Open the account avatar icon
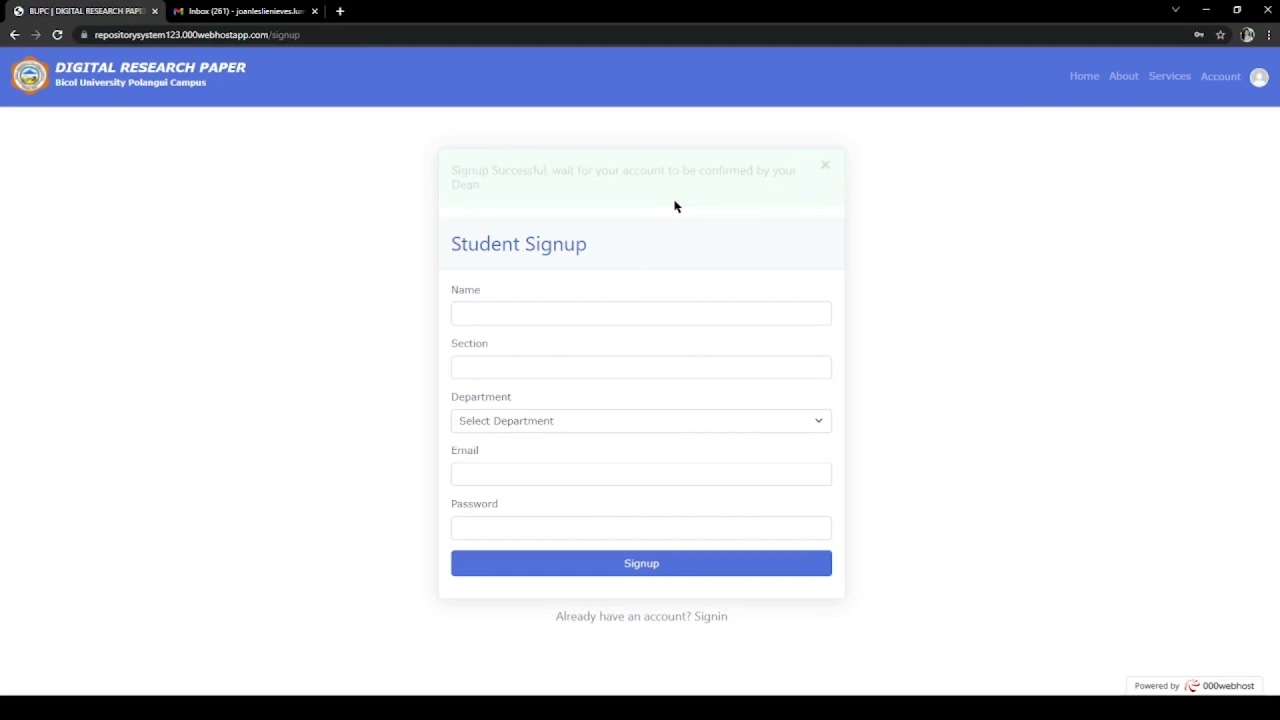 [x=1259, y=77]
